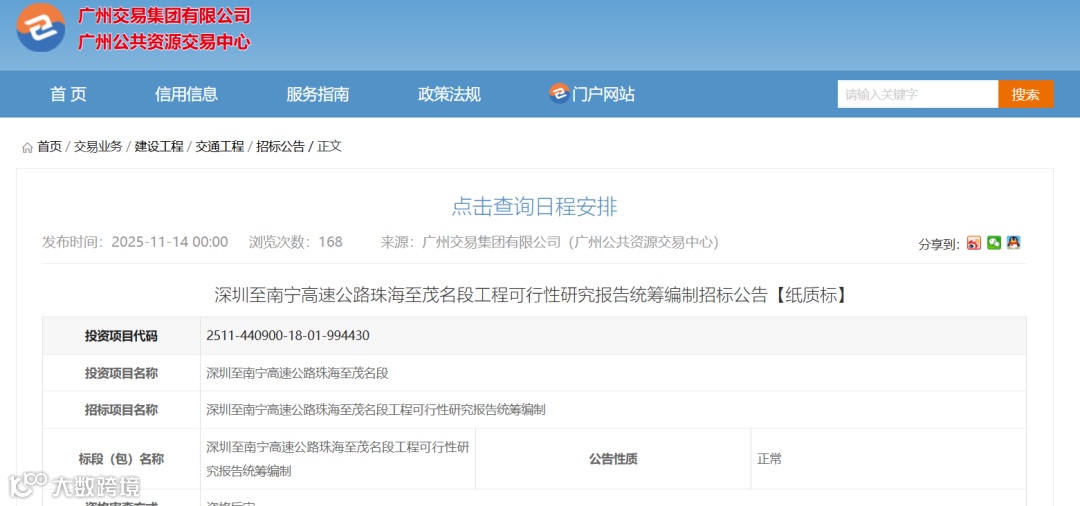
Task: Go to 交易业务 breadcrumb link
Action: coord(98,147)
